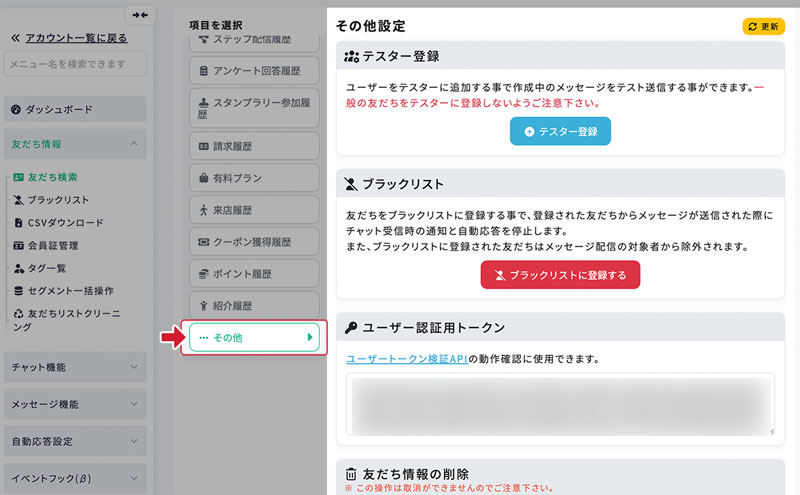Open 会員証管理 from the sidebar

52,245
